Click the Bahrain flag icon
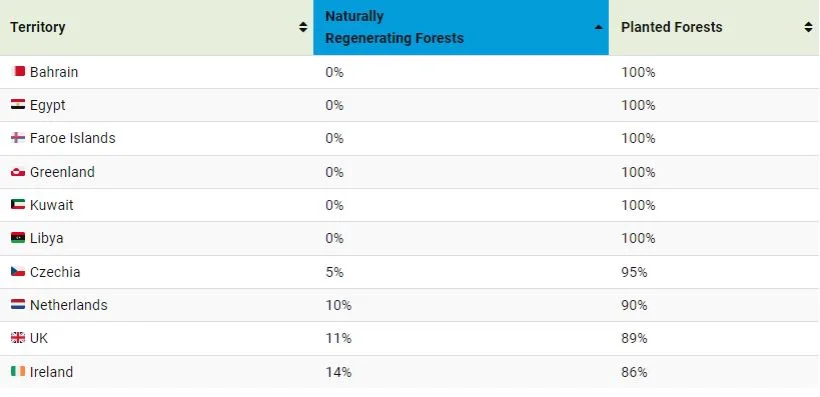 click(18, 71)
